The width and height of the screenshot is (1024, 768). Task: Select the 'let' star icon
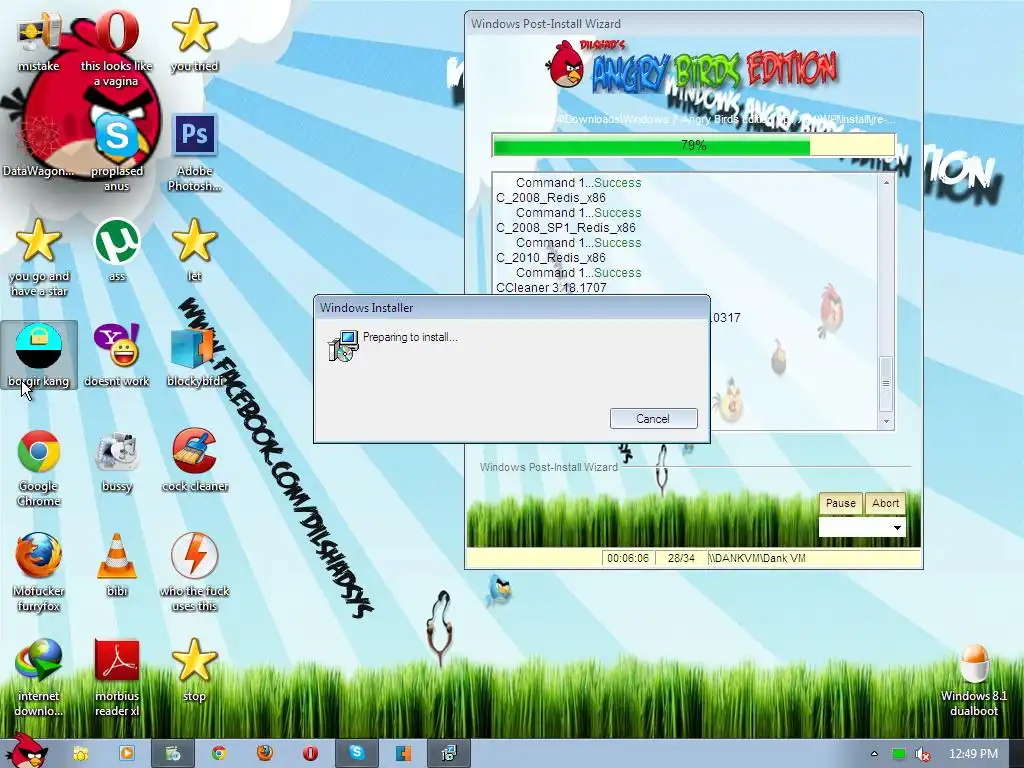tap(194, 251)
